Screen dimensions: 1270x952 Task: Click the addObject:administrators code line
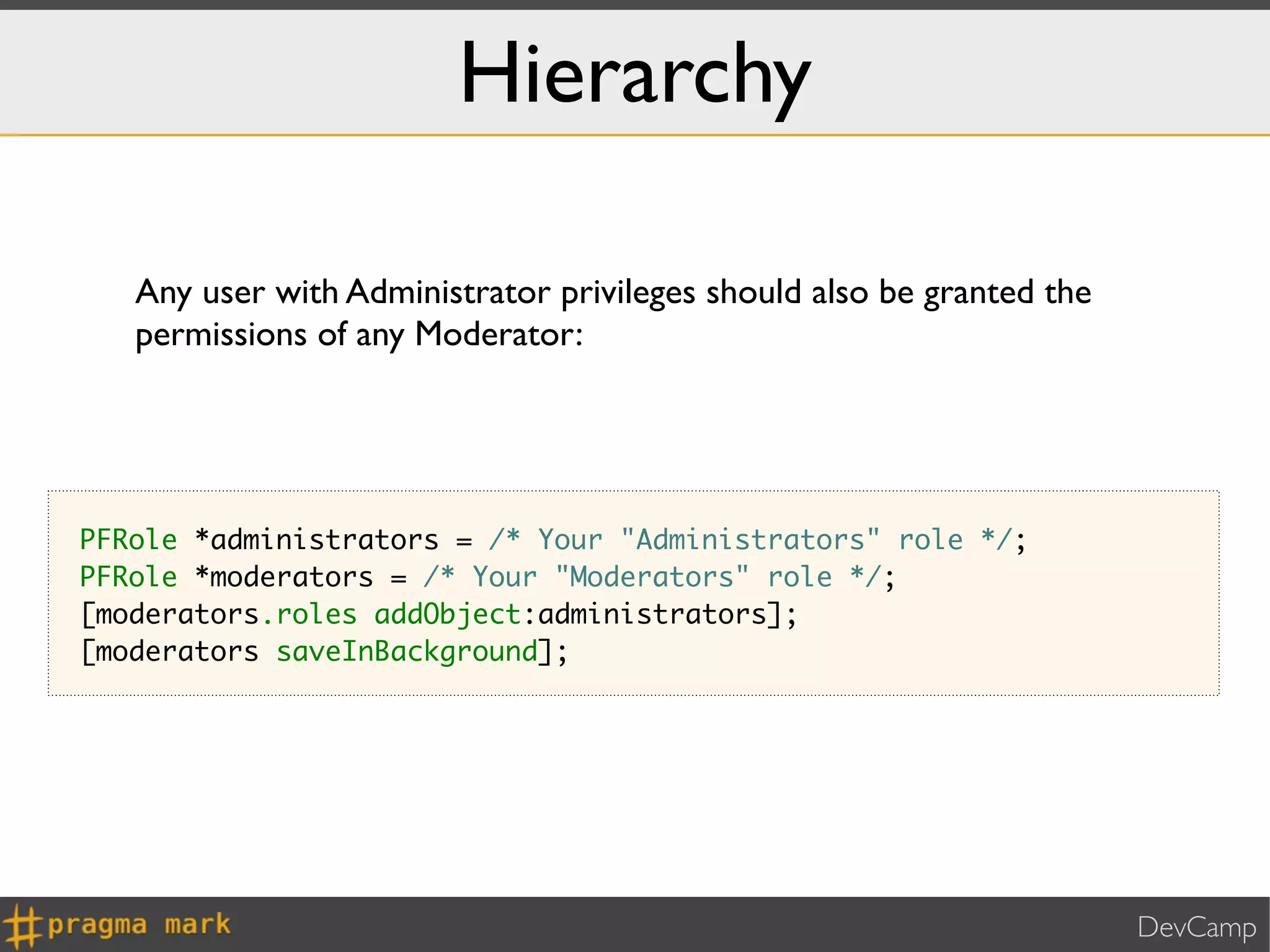tap(438, 615)
